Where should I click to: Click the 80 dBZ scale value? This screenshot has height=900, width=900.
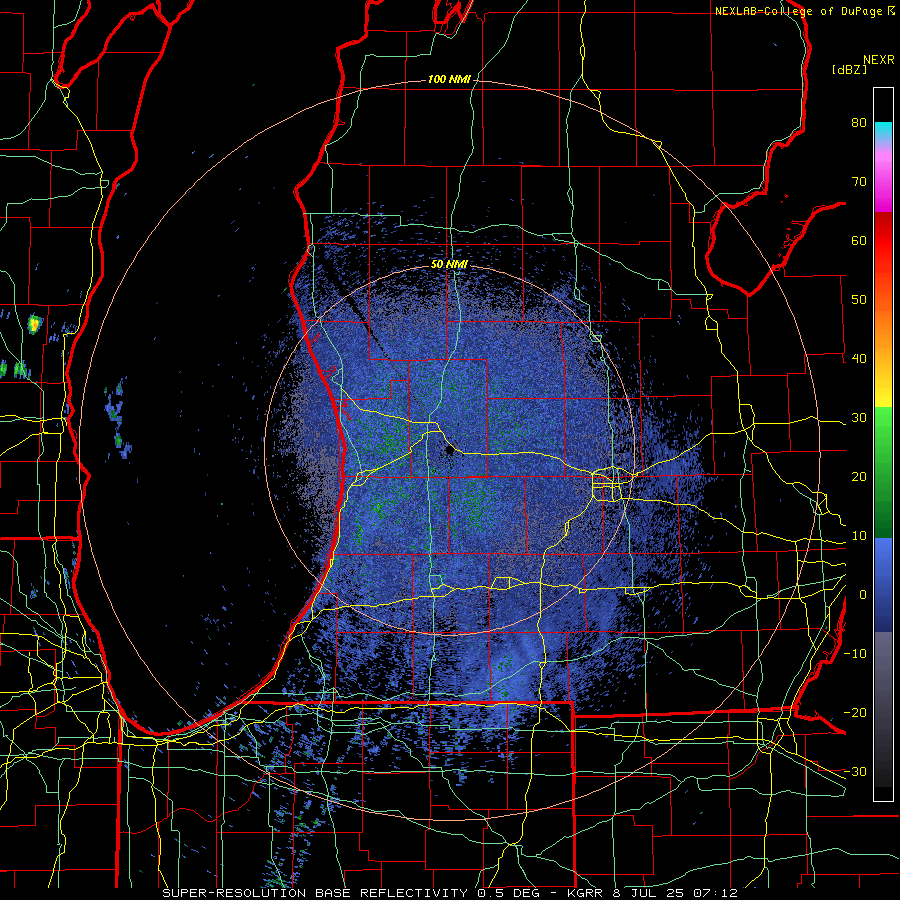[x=859, y=122]
